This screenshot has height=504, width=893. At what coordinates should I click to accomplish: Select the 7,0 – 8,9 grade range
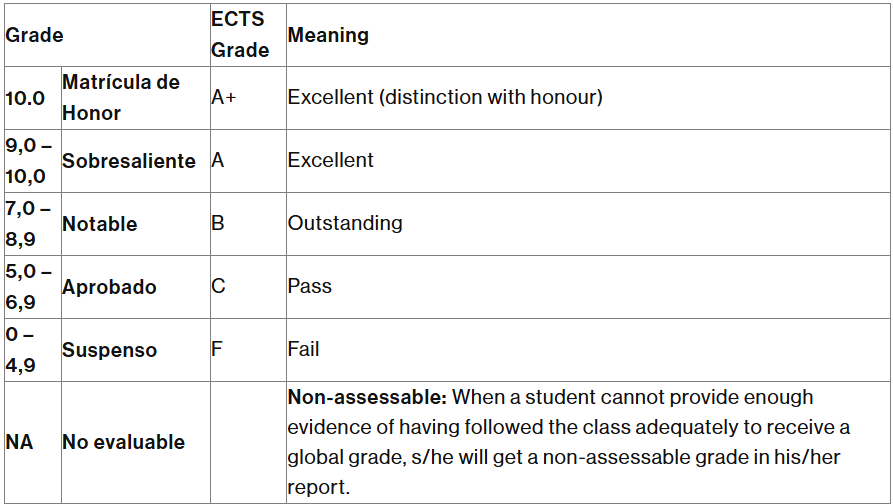pyautogui.click(x=28, y=224)
